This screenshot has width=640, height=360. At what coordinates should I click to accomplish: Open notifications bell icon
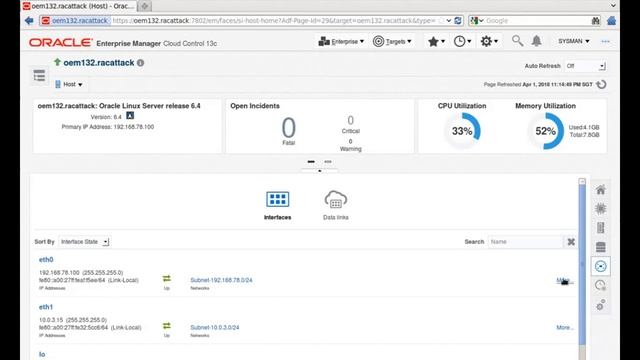[x=536, y=41]
